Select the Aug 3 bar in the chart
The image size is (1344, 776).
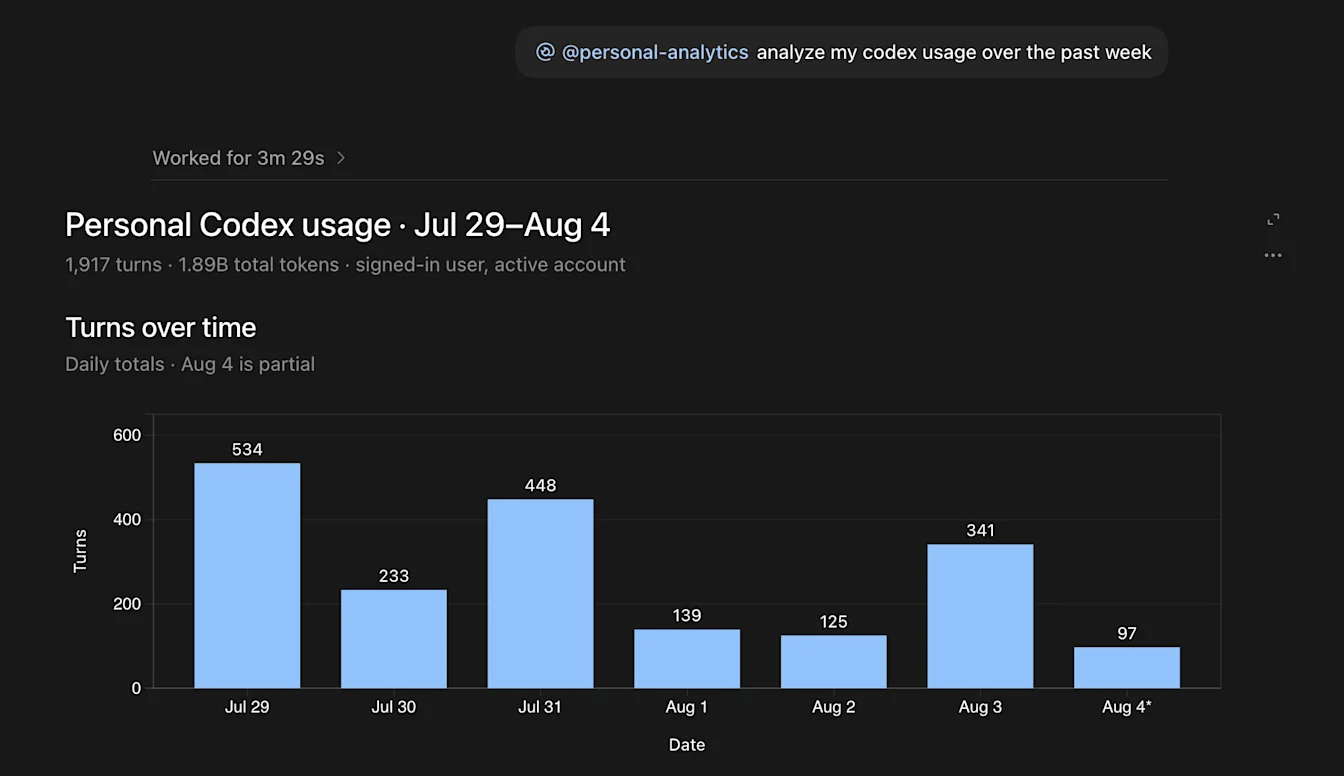coord(980,616)
